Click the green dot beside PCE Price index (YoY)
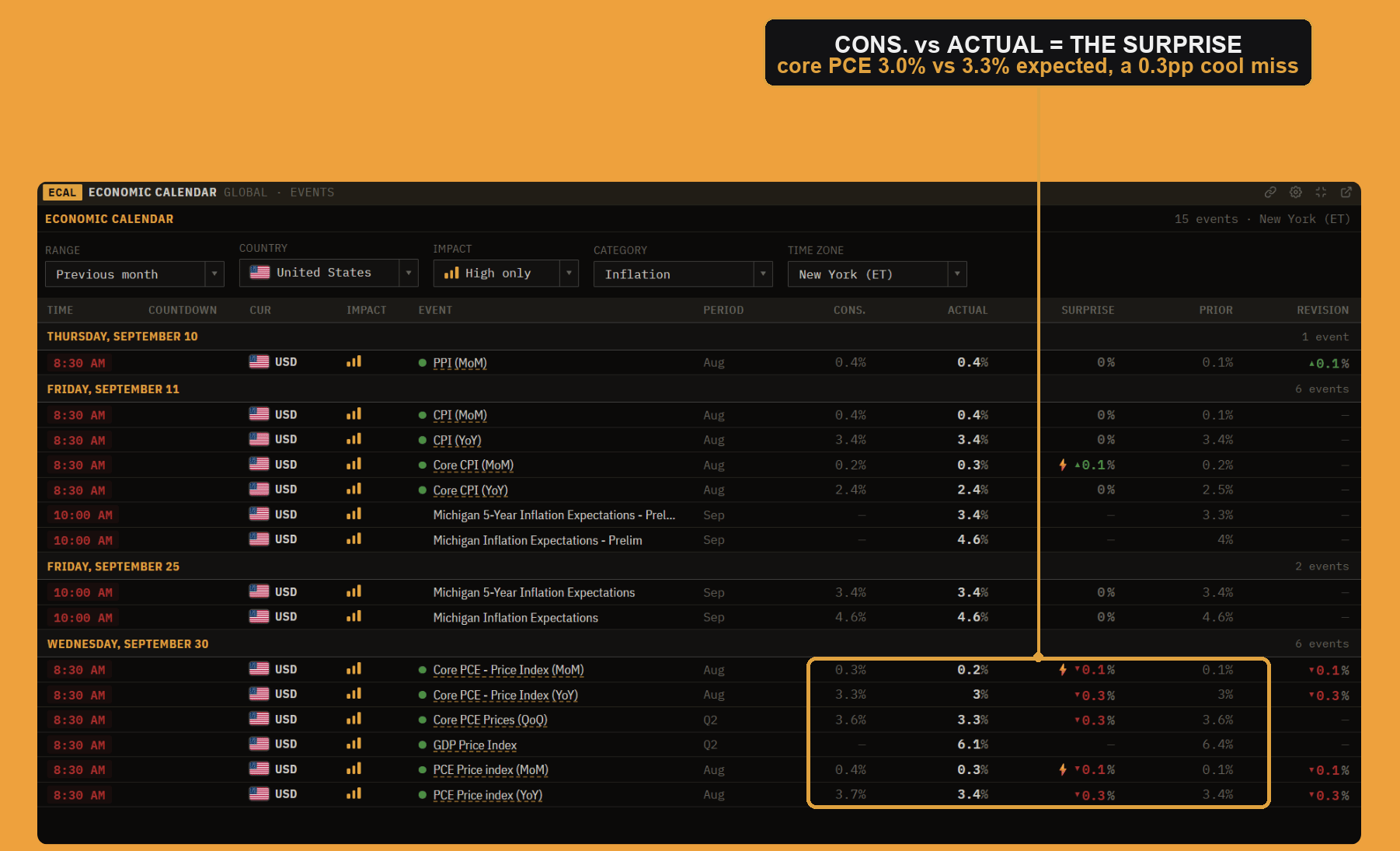1400x851 pixels. click(423, 795)
